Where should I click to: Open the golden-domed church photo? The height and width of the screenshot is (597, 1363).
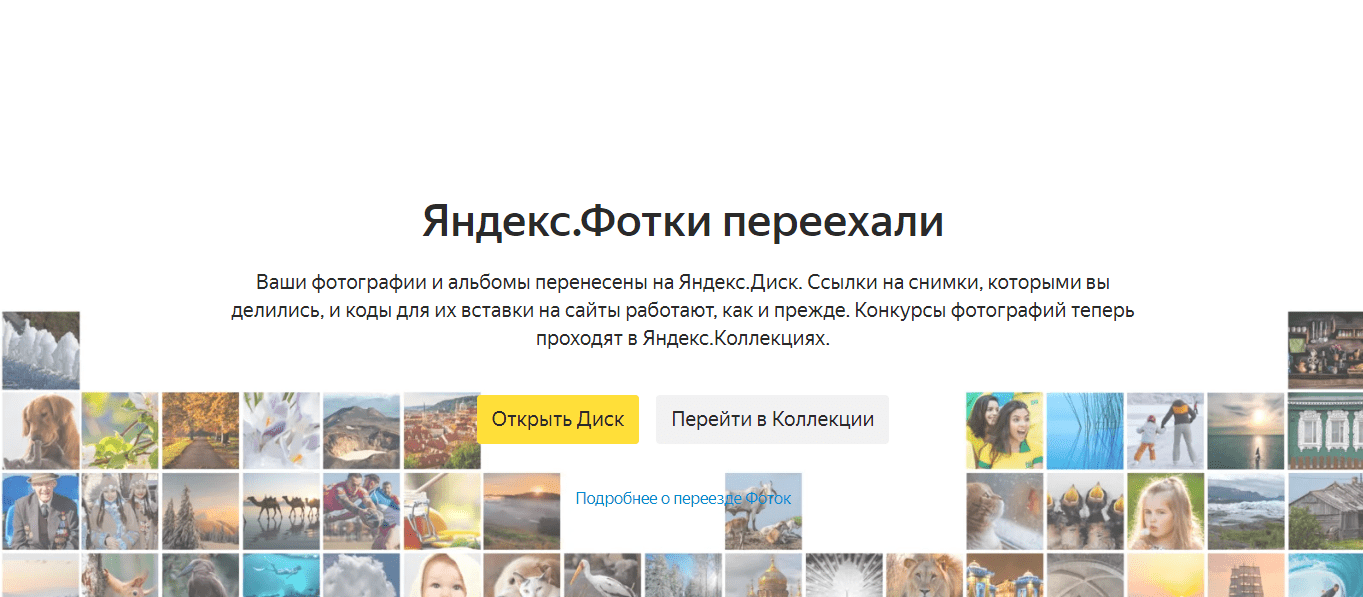763,575
